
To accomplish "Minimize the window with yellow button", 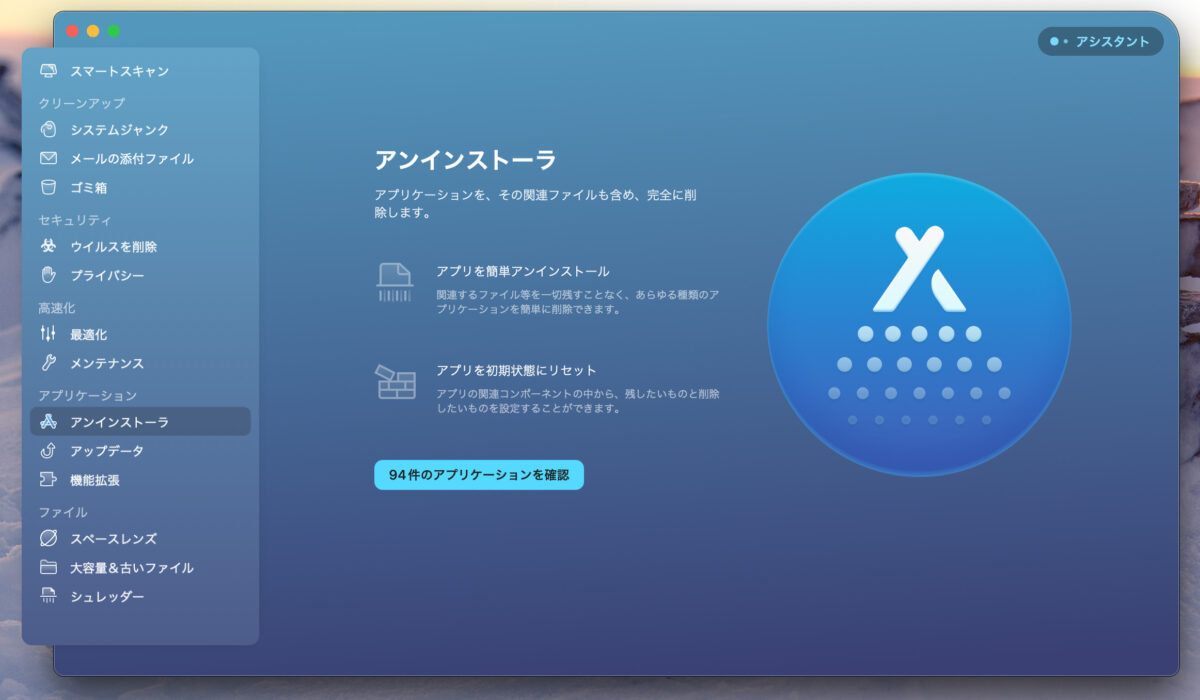I will (93, 31).
